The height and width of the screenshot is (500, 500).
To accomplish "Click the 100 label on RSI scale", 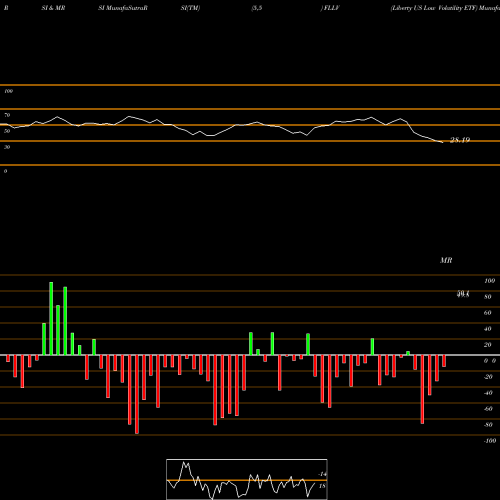I will (x=8, y=91).
